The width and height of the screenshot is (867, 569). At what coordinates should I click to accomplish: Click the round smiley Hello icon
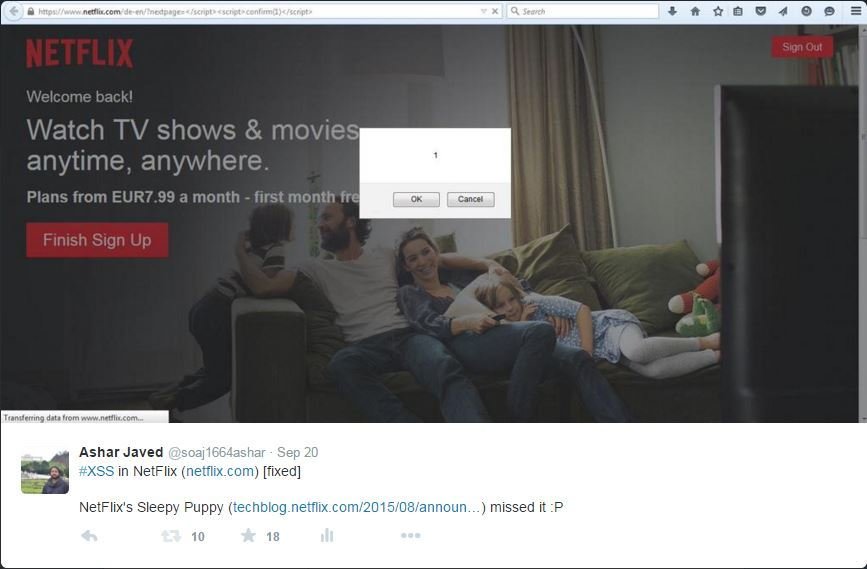806,11
